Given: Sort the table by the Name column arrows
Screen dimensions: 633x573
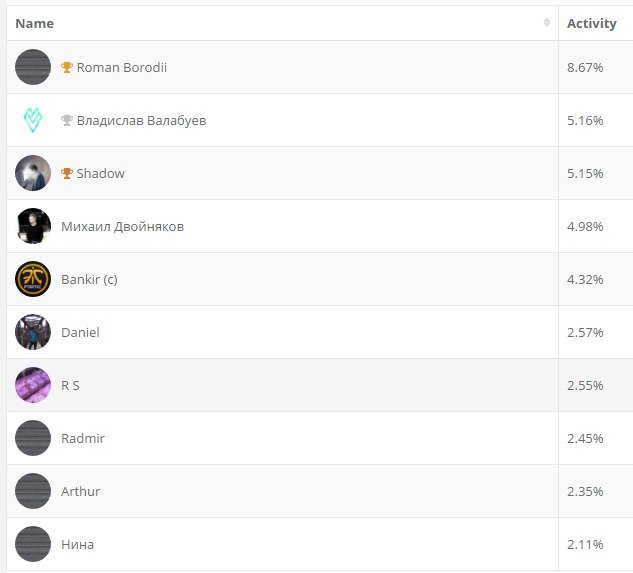Looking at the screenshot, I should [547, 23].
